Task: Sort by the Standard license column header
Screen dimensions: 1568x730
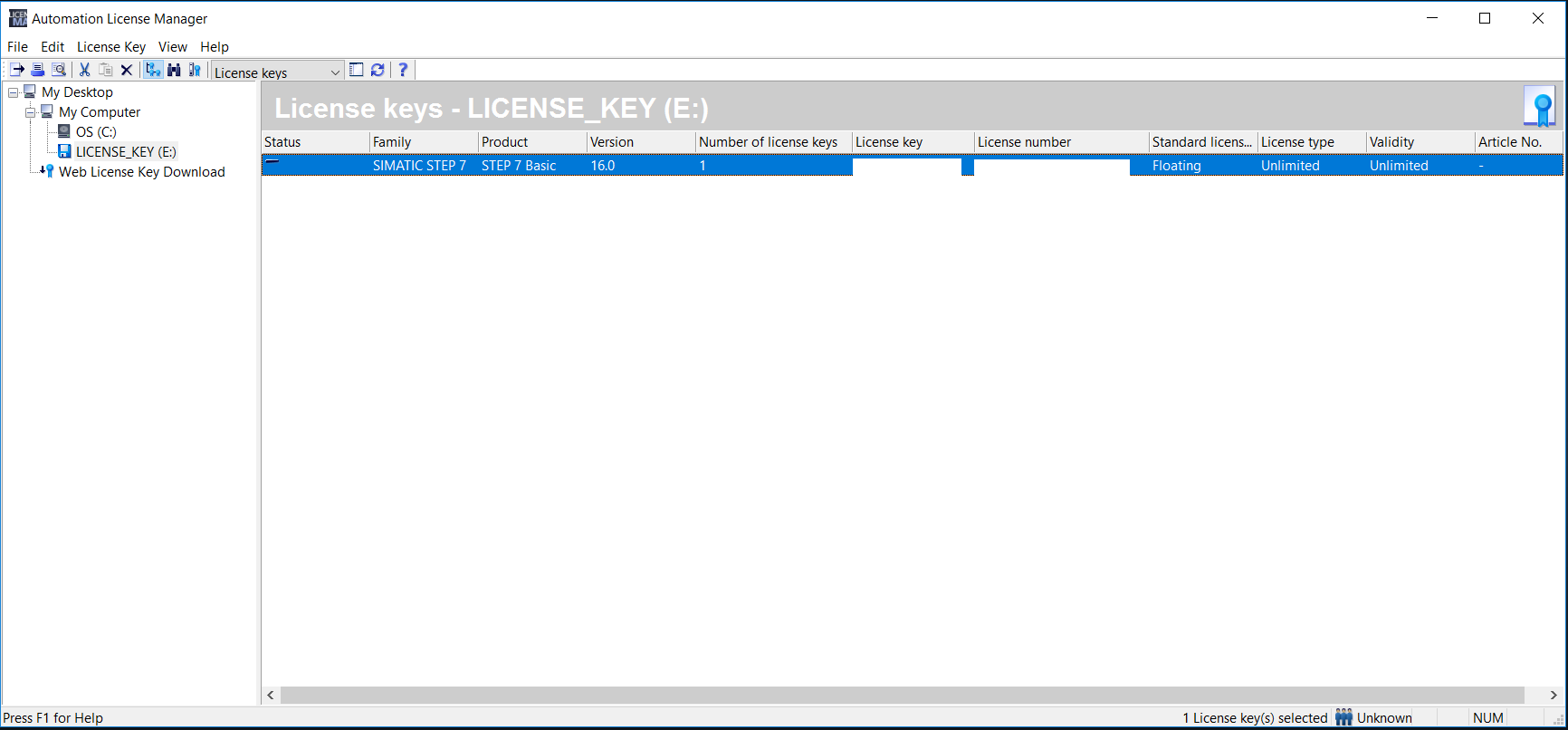Action: pyautogui.click(x=1203, y=142)
